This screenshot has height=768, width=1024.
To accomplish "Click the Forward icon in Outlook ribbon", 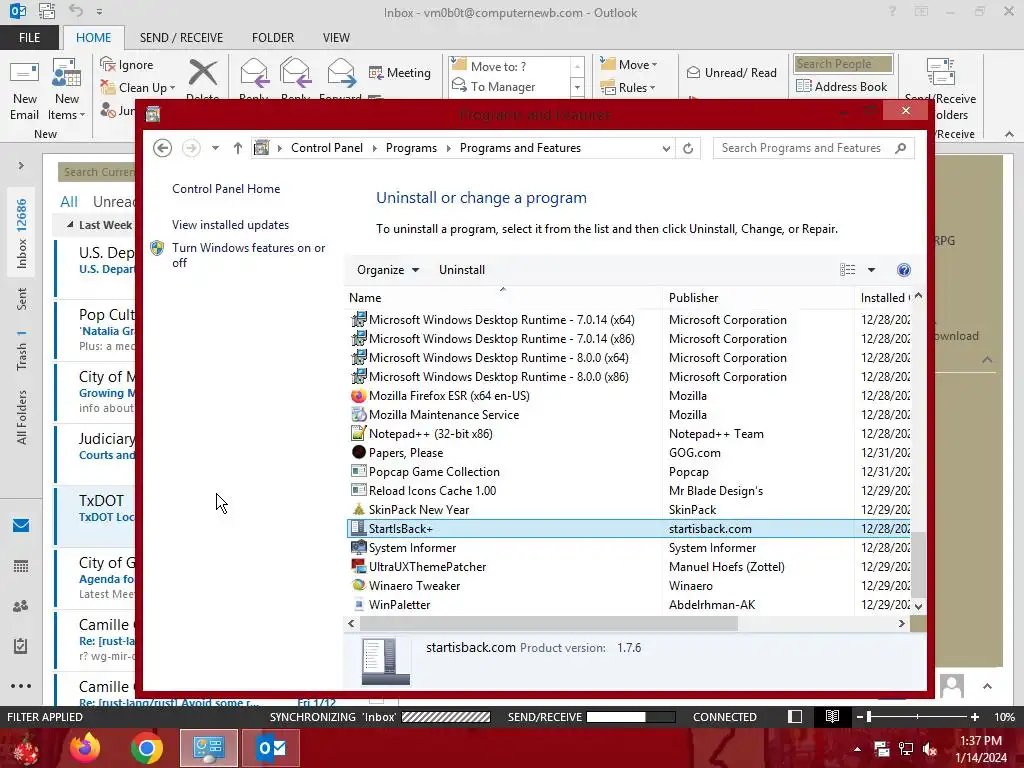I will pyautogui.click(x=341, y=72).
